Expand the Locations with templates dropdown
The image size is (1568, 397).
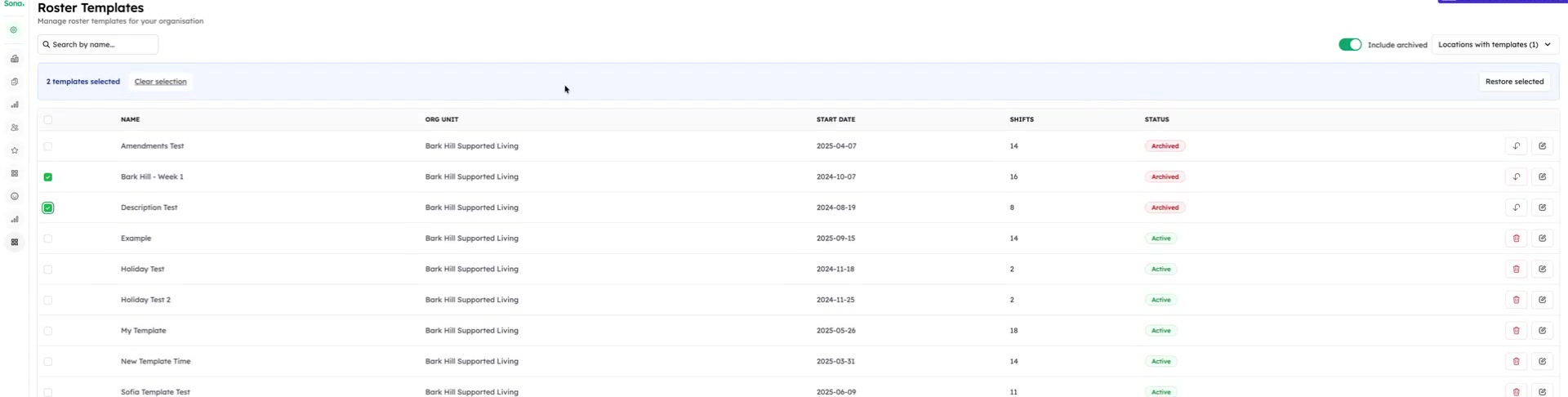[1494, 45]
